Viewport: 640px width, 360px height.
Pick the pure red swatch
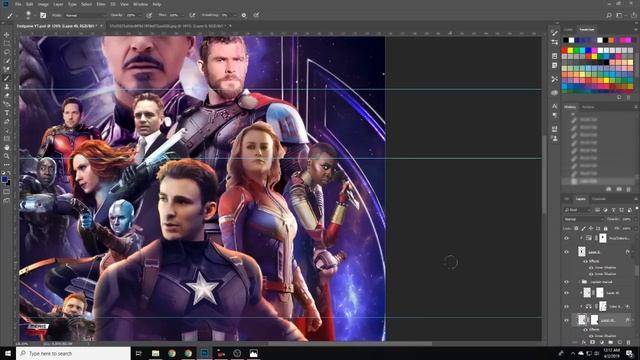(x=565, y=50)
